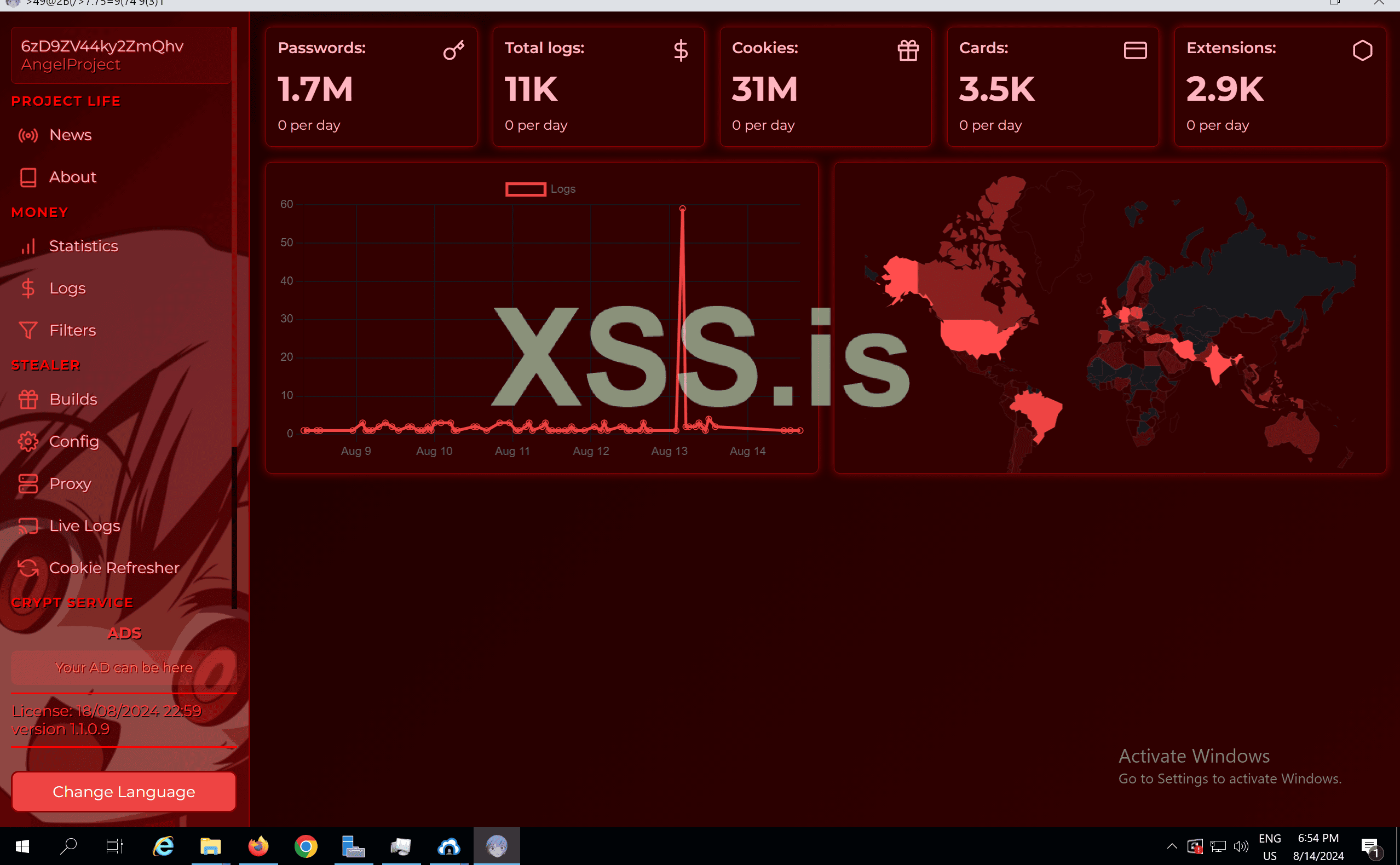Click the Aug 13 peak data point
This screenshot has height=865, width=1400.
tap(682, 209)
